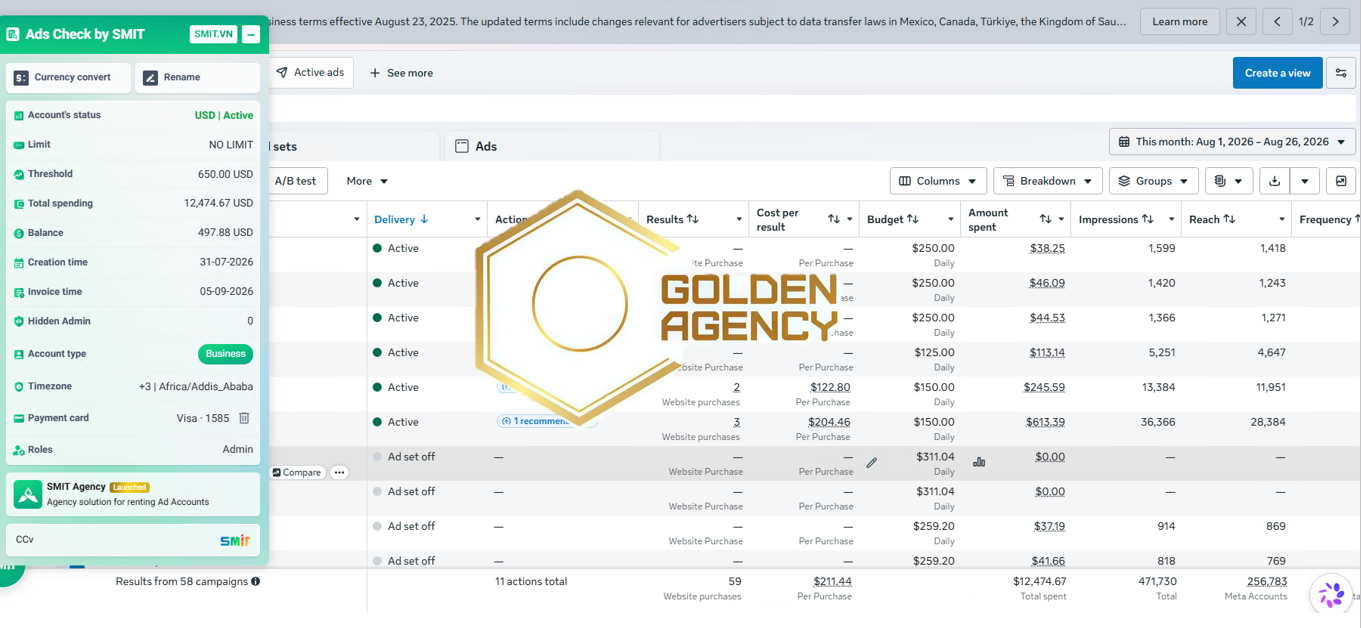The width and height of the screenshot is (1361, 628).
Task: Click the Threshold row icon
Action: [x=18, y=174]
